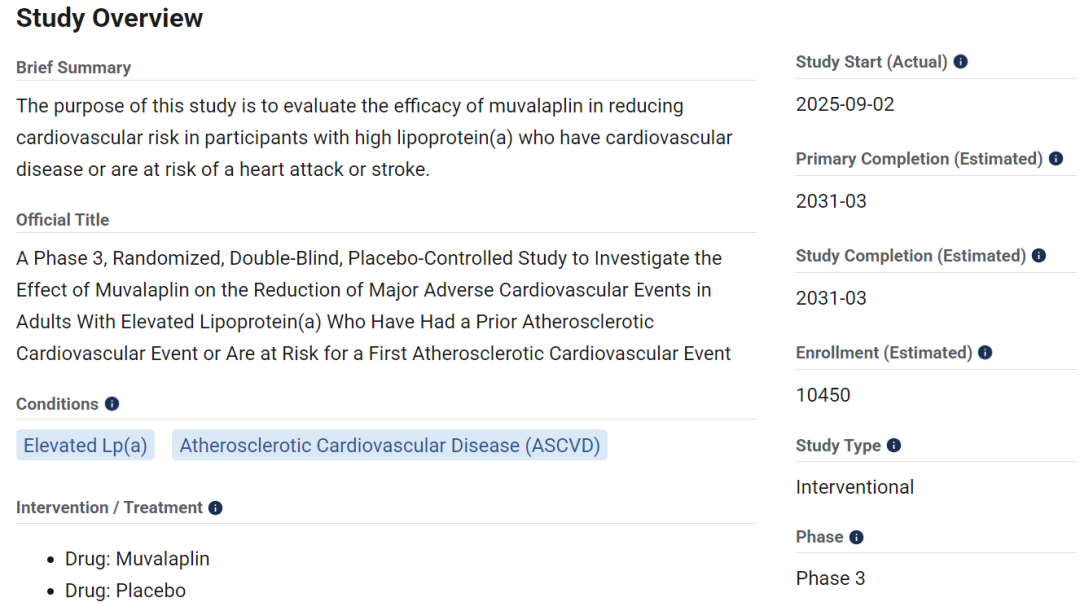1080x611 pixels.
Task: Click the primary completion date 2031-03
Action: click(x=831, y=202)
